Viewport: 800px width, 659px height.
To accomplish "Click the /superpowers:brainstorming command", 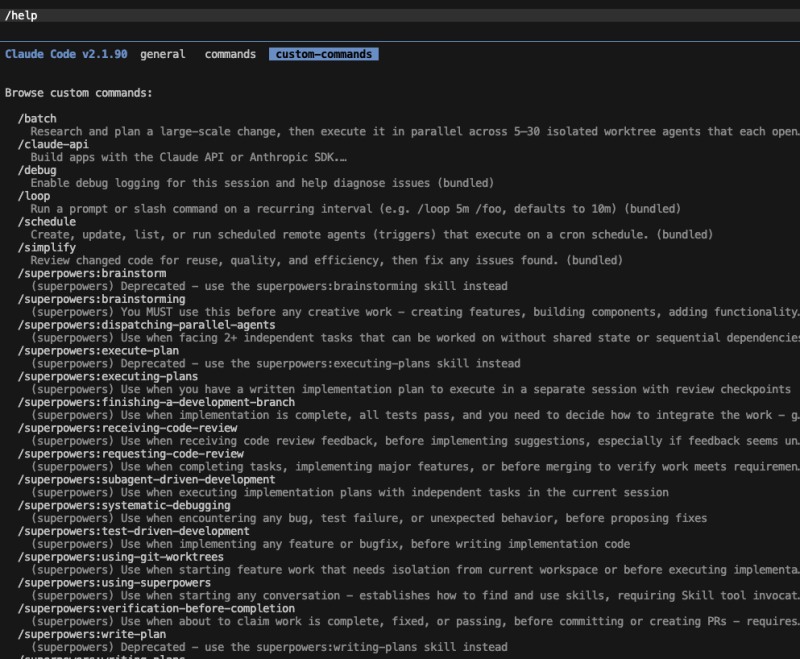I will click(x=101, y=299).
